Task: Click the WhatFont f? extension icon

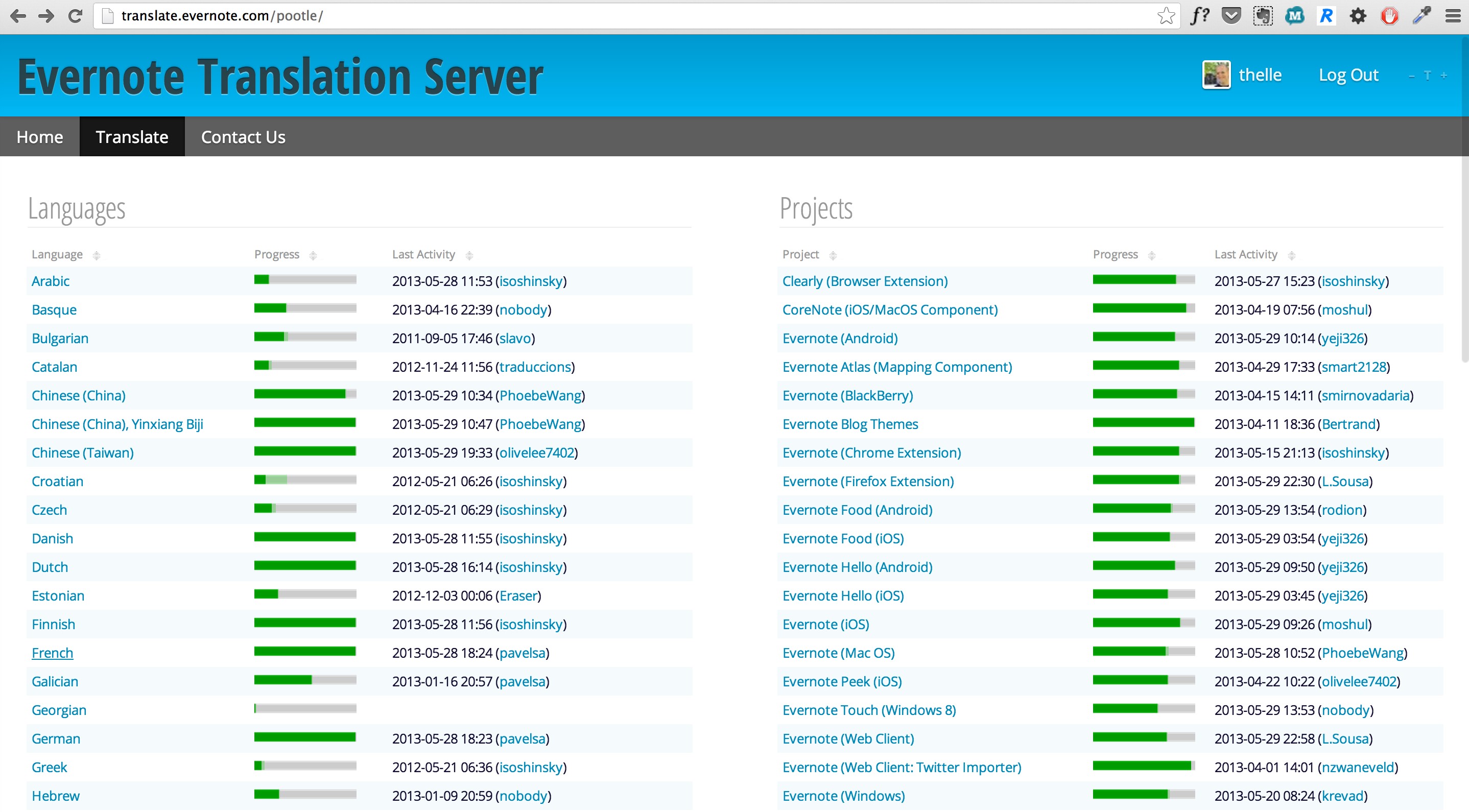Action: point(1199,15)
